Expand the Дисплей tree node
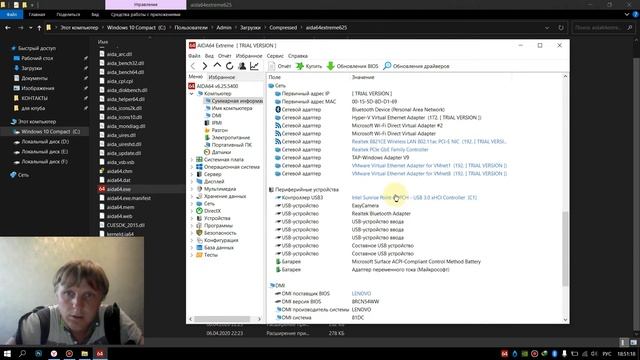Image resolution: width=640 pixels, height=360 pixels. (191, 182)
